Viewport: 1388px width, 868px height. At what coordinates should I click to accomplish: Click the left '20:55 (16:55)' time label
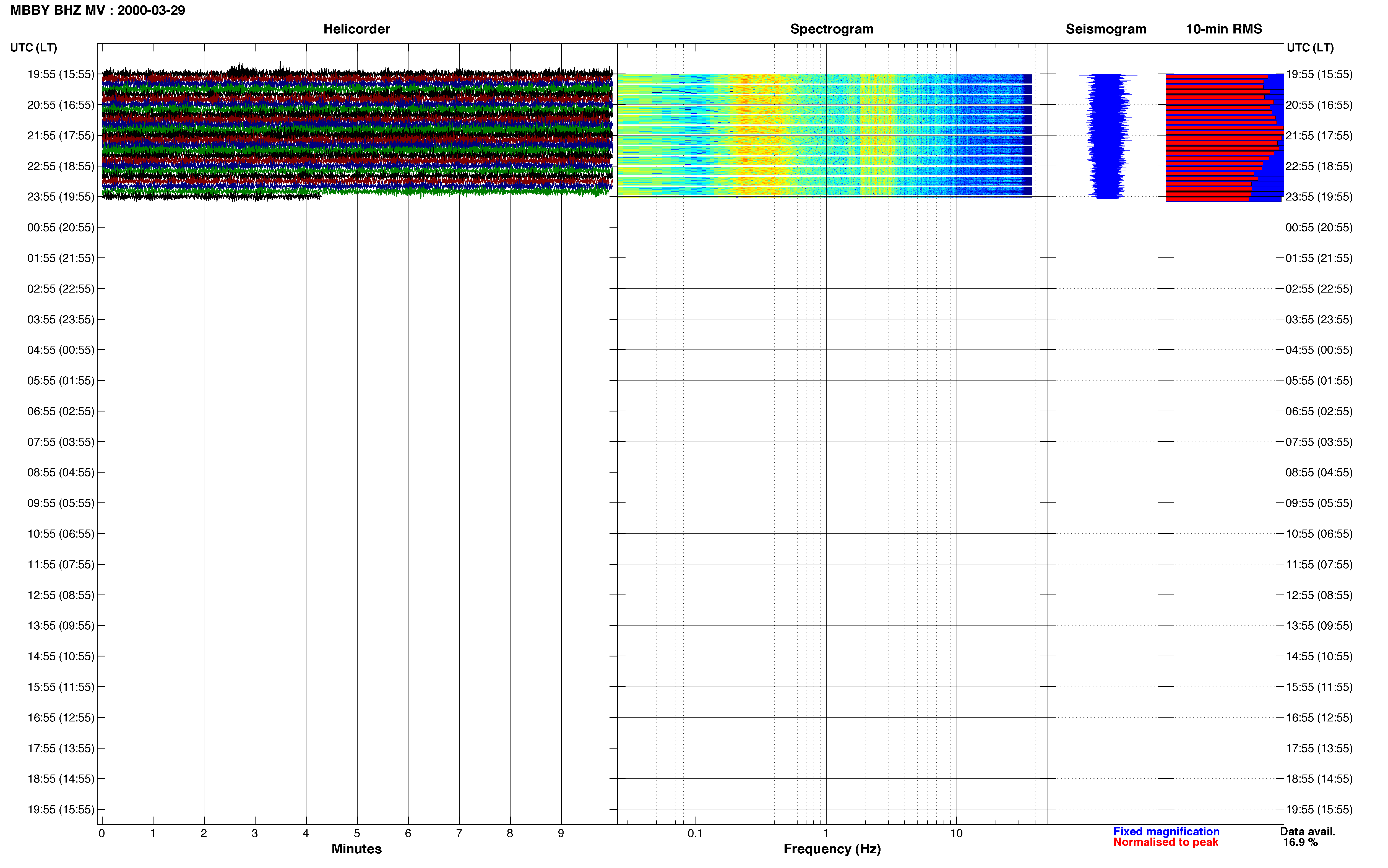(x=61, y=105)
